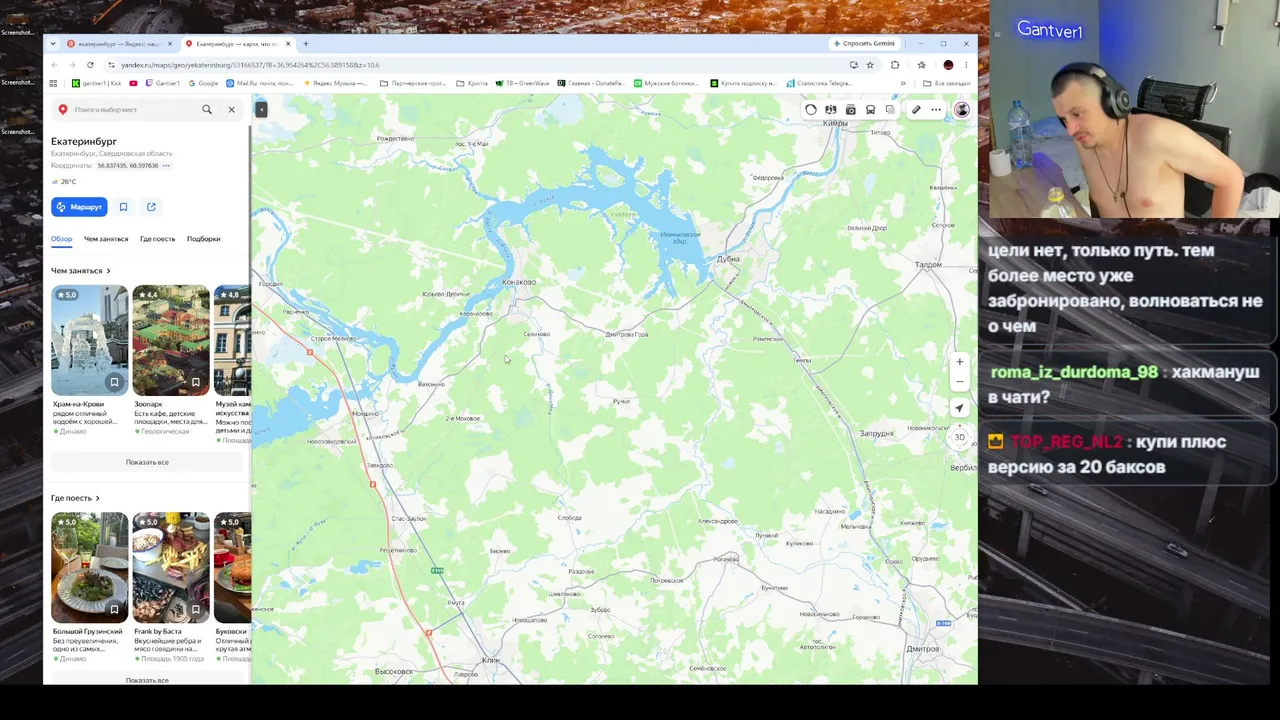Image resolution: width=1280 pixels, height=720 pixels.
Task: Collapse the left sidebar panel
Action: [261, 109]
